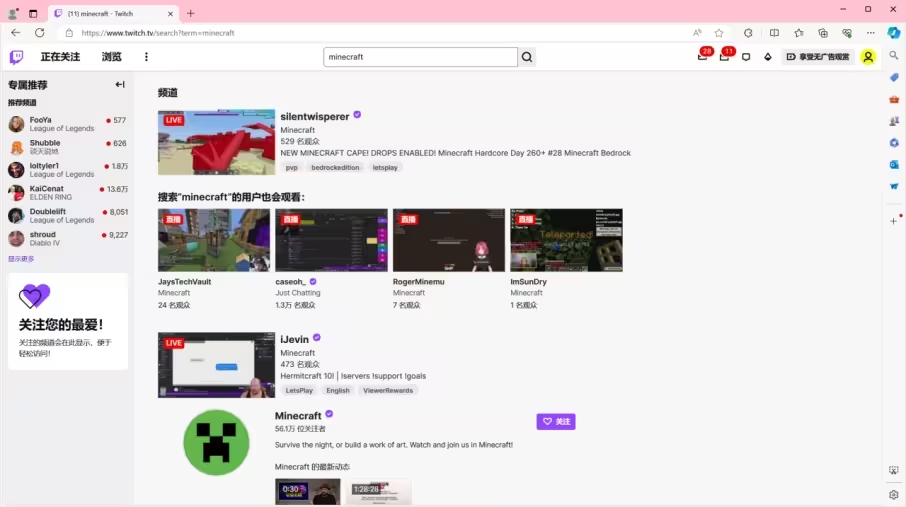The image size is (906, 507).
Task: Open JaysTechVault stream thumbnail
Action: (x=214, y=240)
